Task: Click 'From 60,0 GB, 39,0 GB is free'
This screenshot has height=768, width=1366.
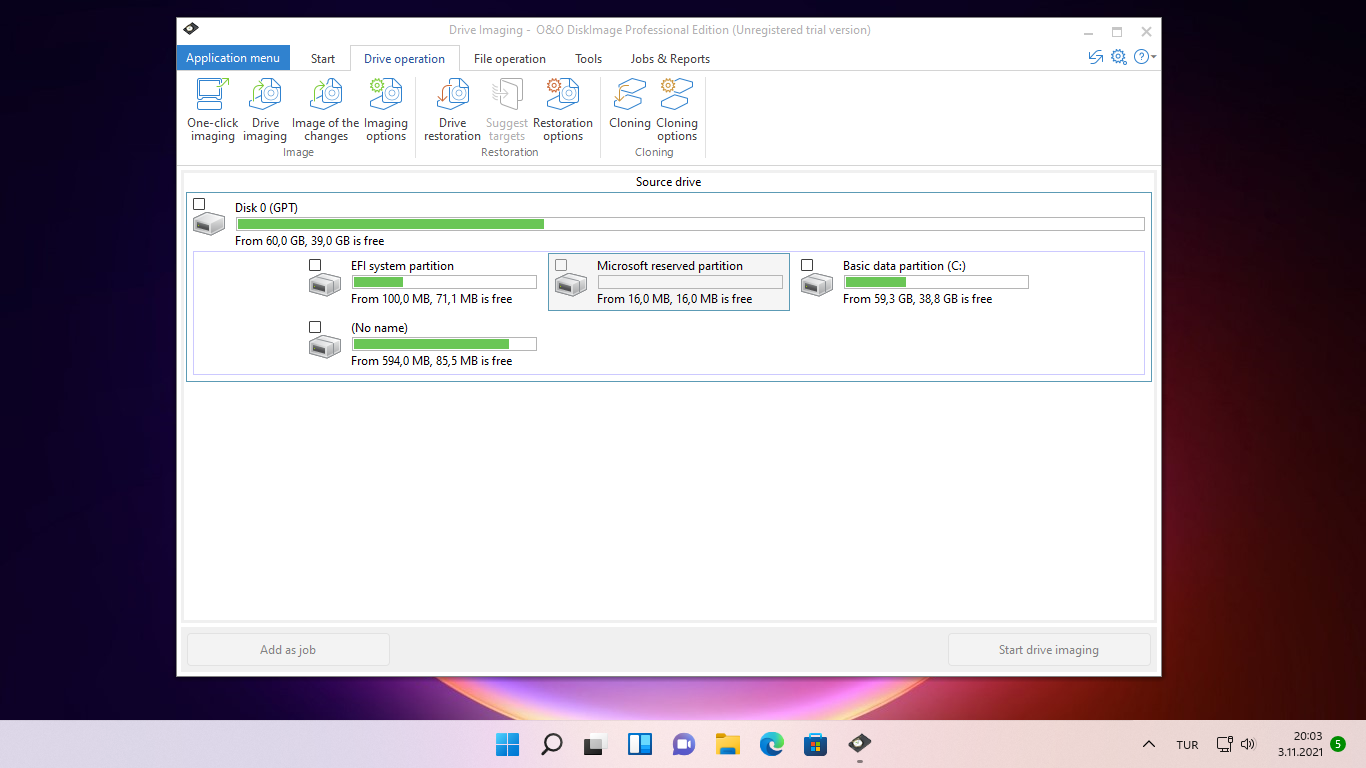Action: pos(310,241)
